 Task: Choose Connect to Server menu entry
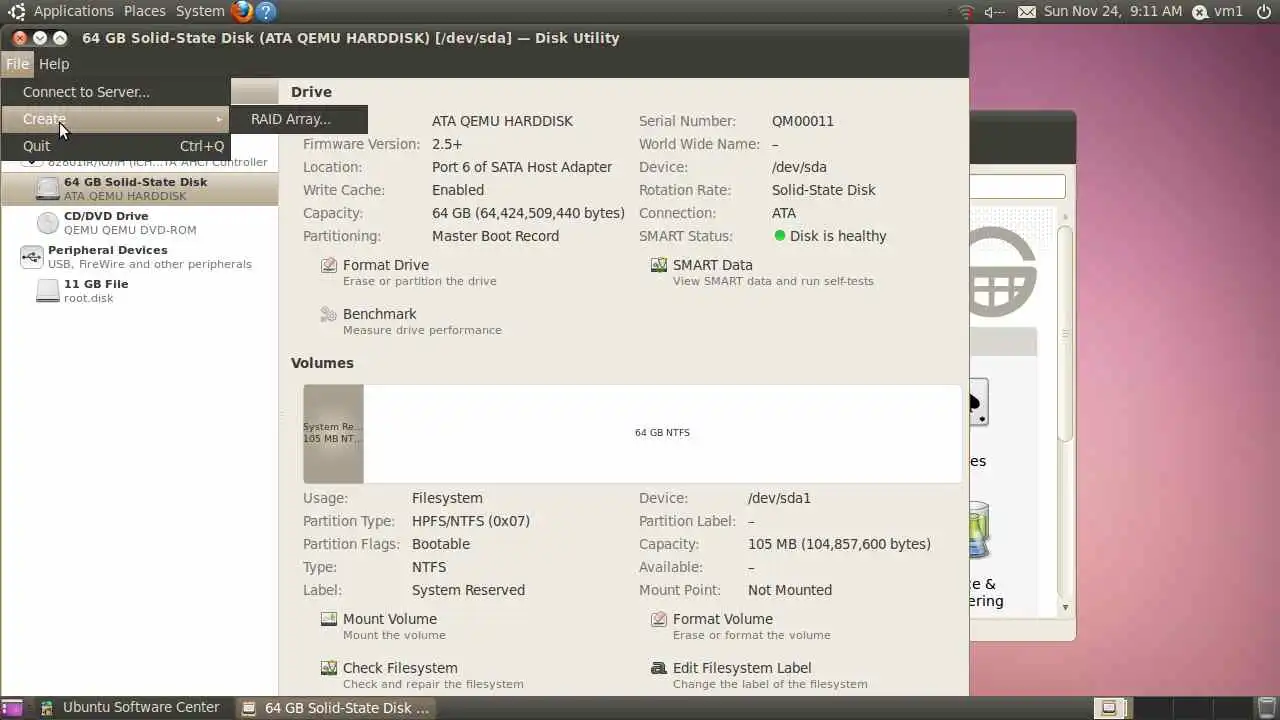click(115, 92)
